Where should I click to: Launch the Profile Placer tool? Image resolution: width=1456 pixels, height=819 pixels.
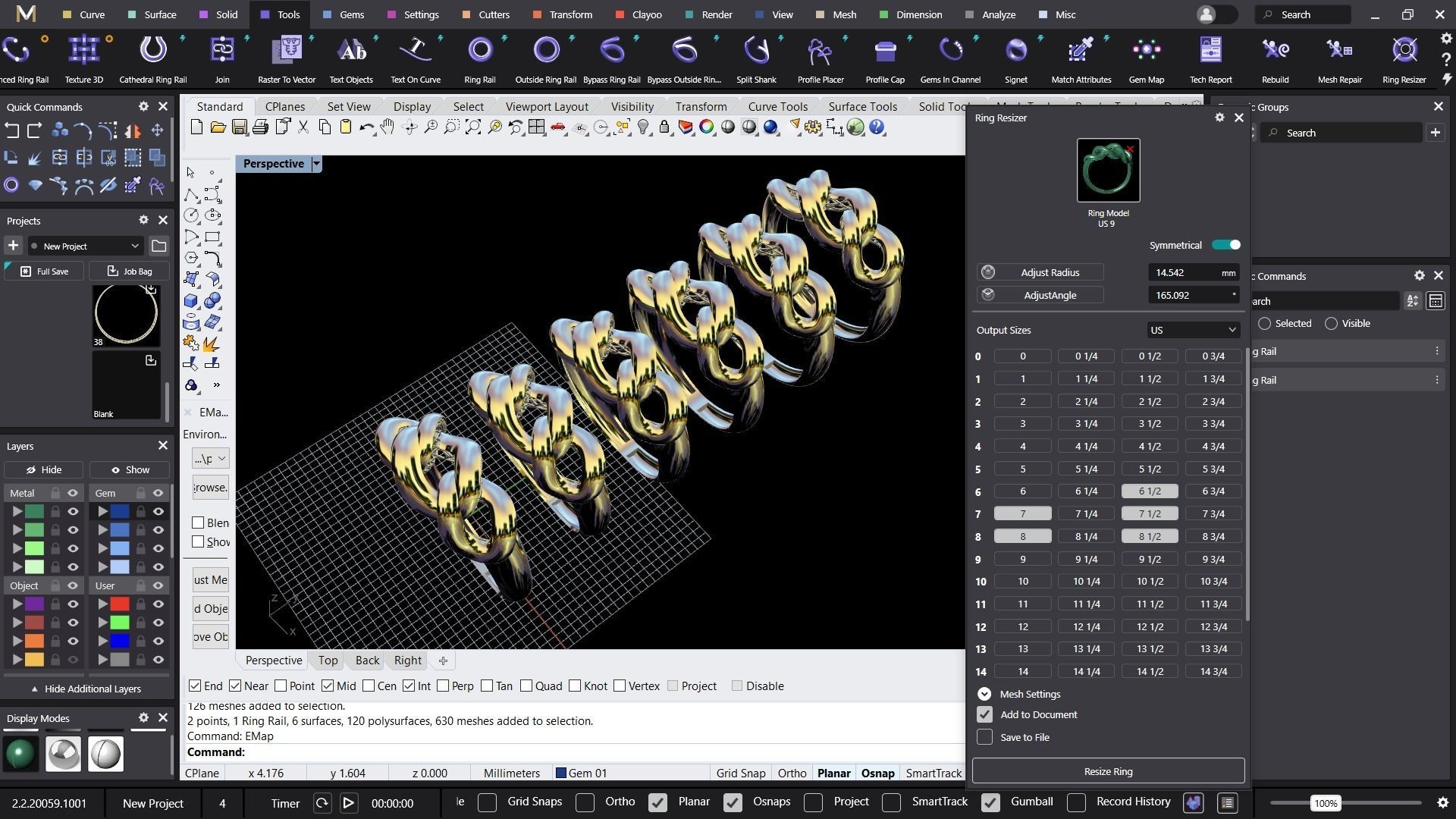click(x=821, y=60)
